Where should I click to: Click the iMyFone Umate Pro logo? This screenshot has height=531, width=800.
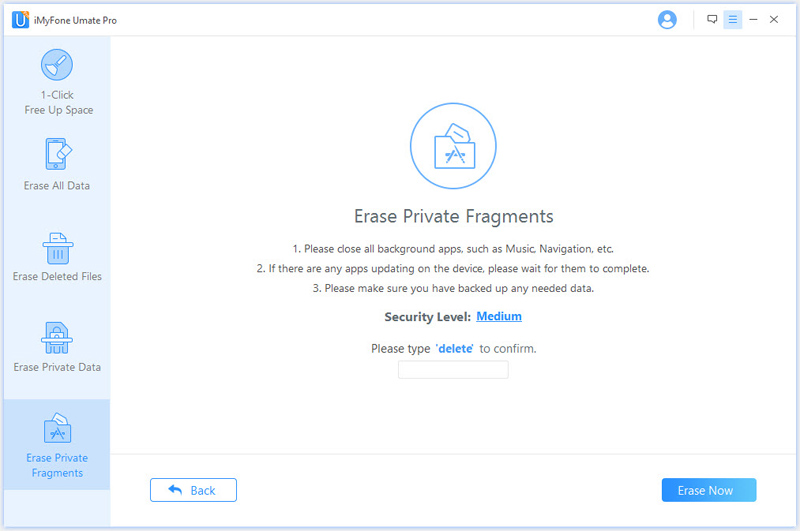(20, 20)
